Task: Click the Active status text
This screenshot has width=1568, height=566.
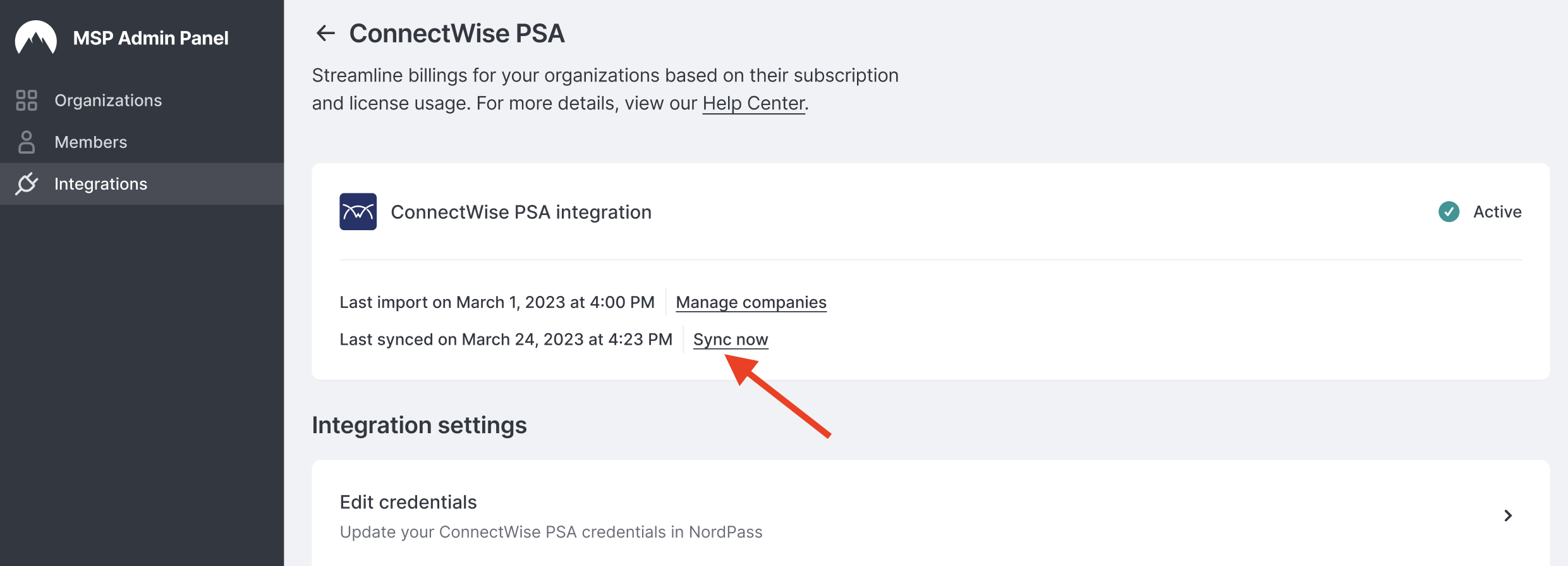Action: click(1497, 212)
